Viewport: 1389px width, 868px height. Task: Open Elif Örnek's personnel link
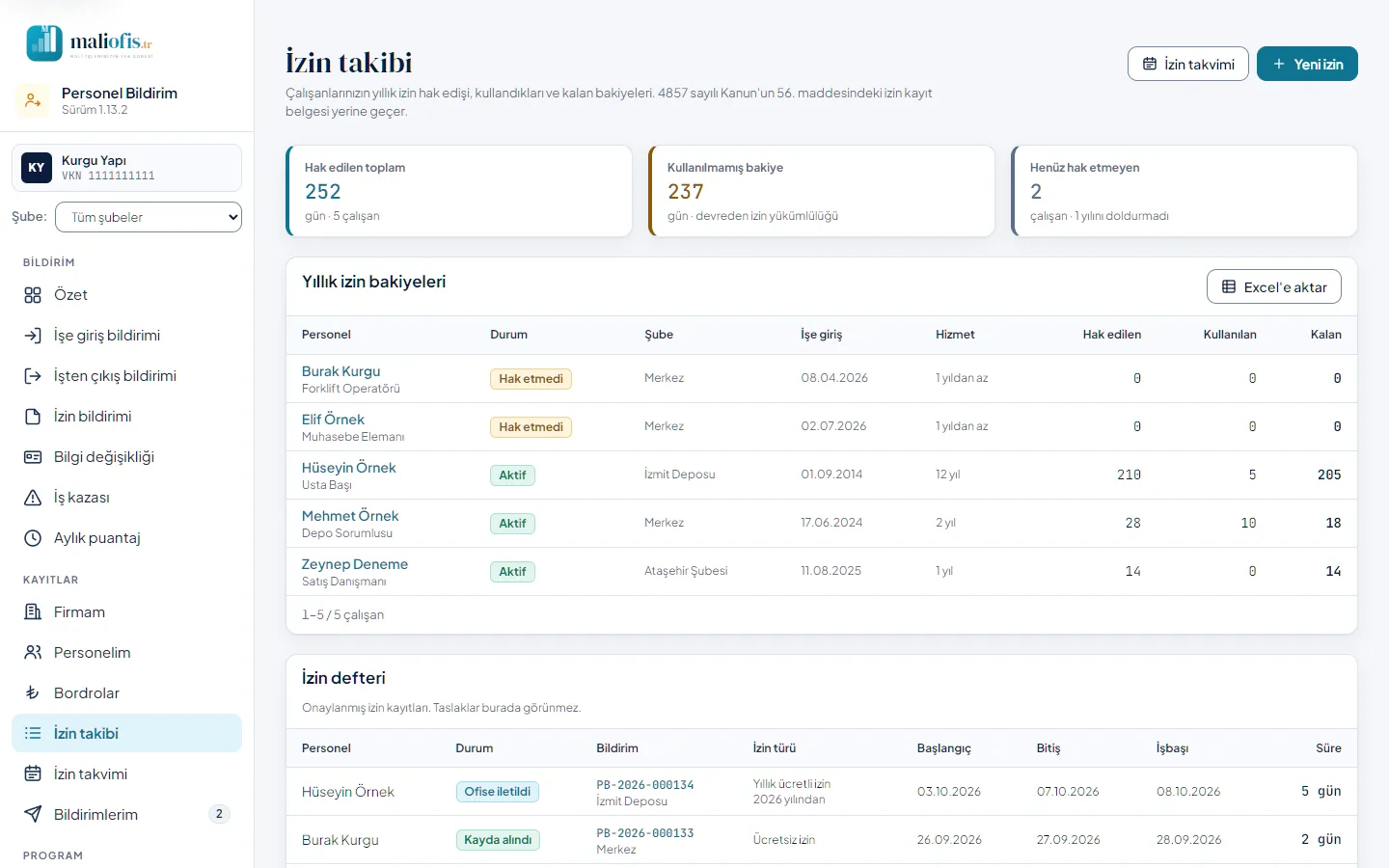click(x=333, y=420)
